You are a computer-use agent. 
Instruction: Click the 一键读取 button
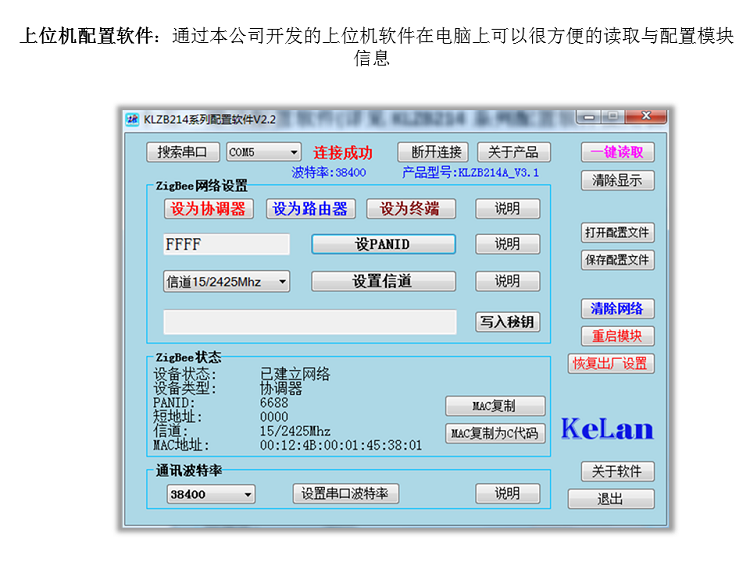[x=618, y=152]
